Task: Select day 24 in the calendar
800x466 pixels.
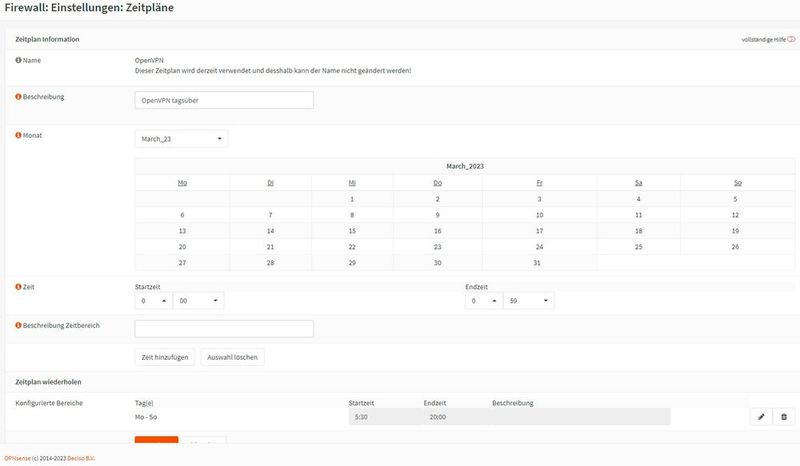Action: (539, 247)
